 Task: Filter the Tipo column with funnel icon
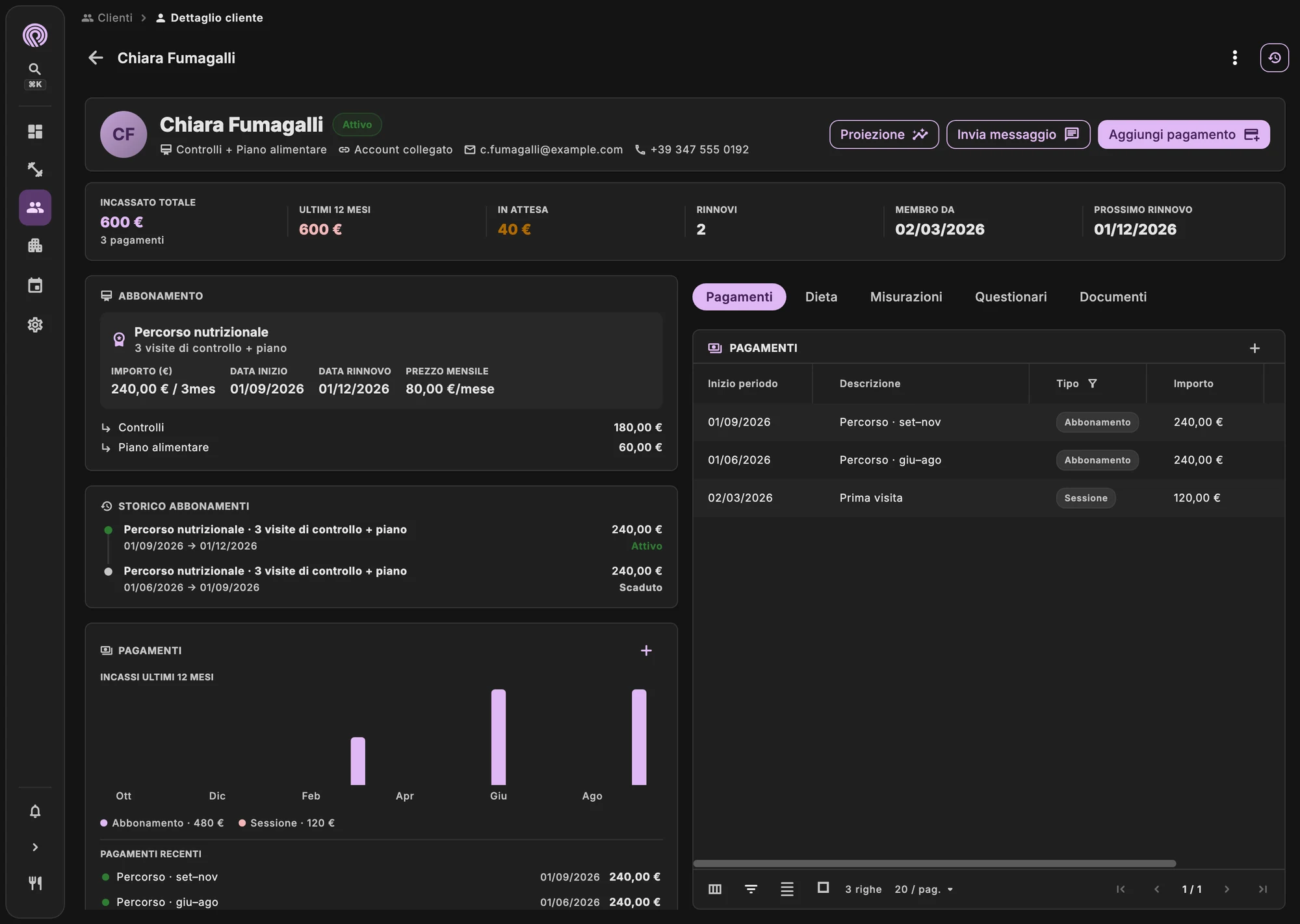coord(1093,383)
